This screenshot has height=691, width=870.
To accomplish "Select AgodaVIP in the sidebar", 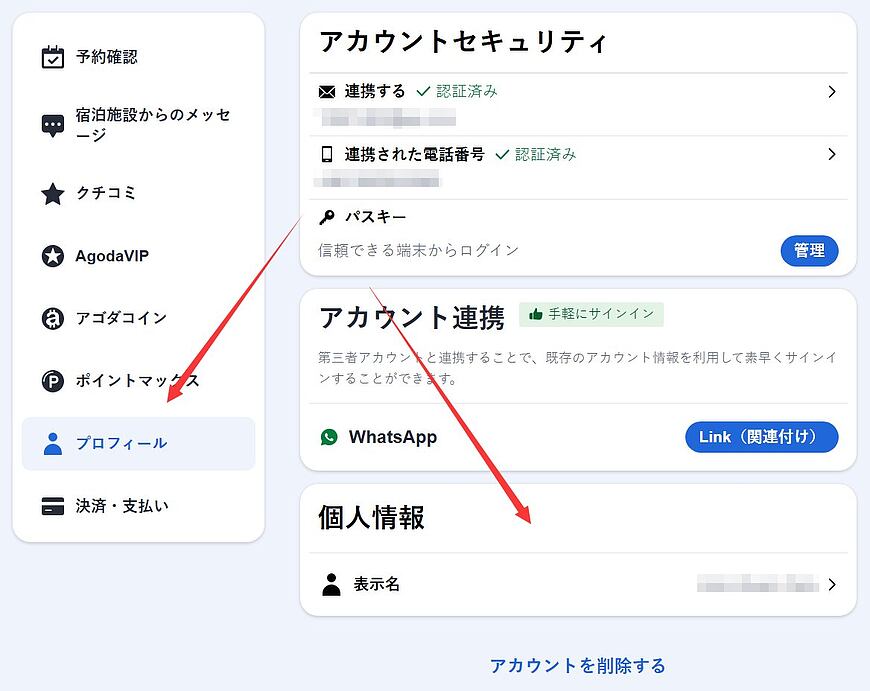I will click(138, 256).
